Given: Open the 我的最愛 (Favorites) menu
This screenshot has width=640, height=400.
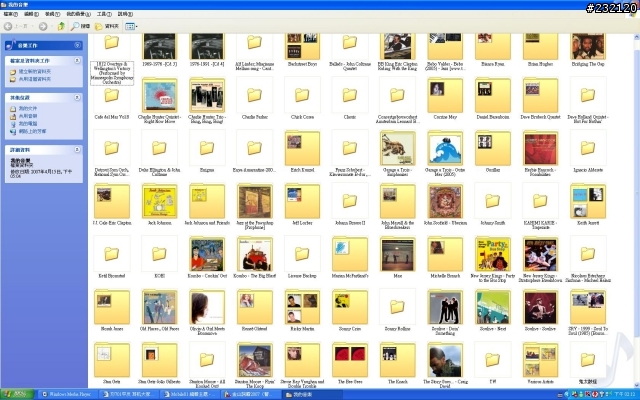Looking at the screenshot, I should tap(78, 14).
